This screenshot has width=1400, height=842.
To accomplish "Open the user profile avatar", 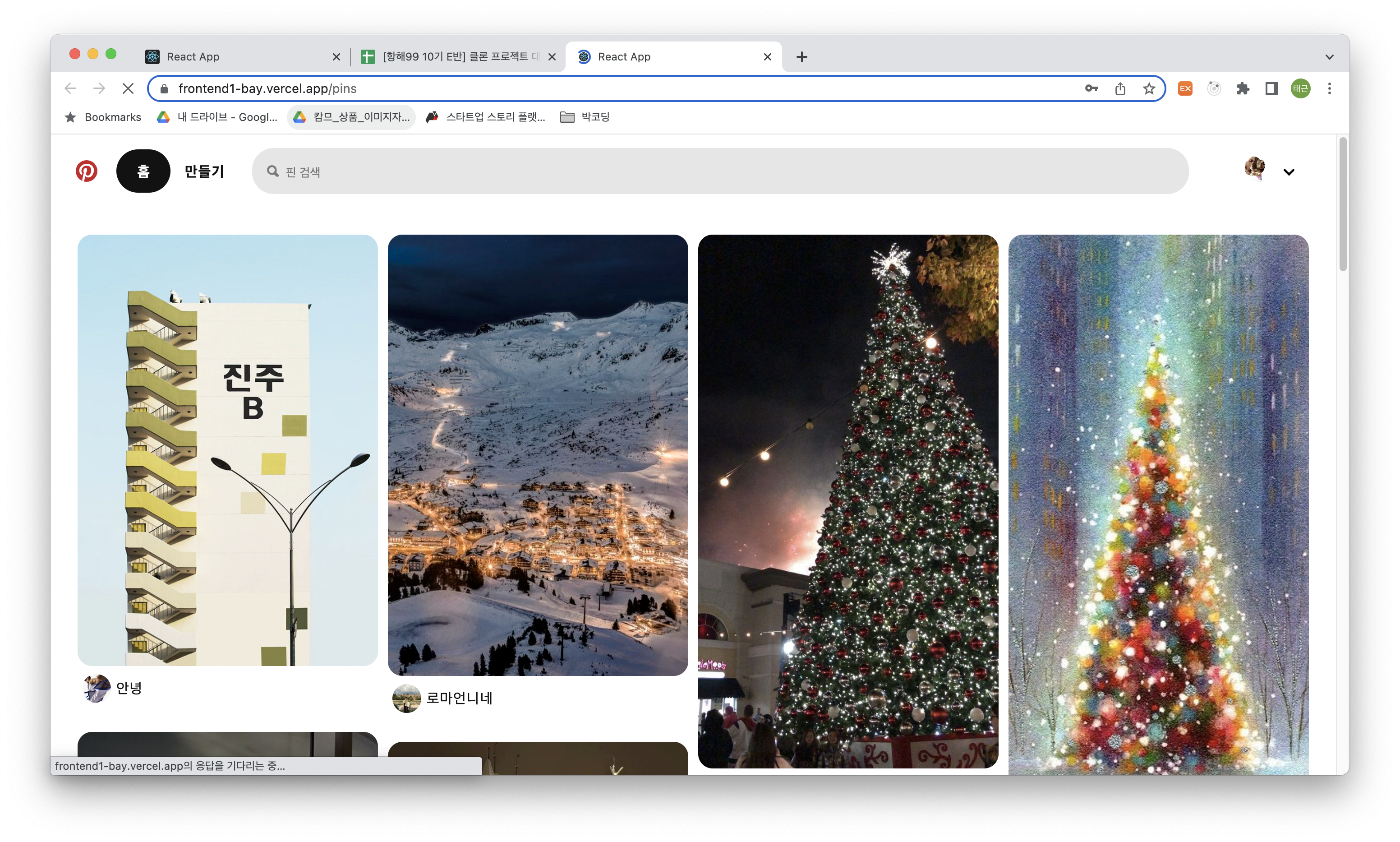I will coord(1254,168).
